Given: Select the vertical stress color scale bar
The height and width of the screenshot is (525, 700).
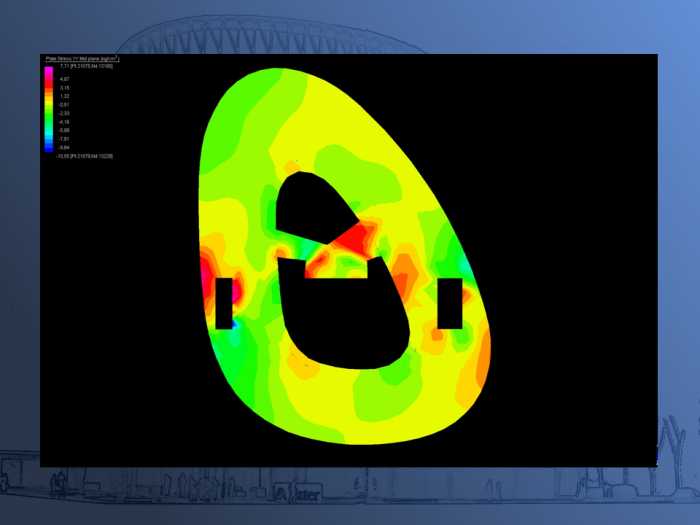Looking at the screenshot, I should pyautogui.click(x=49, y=110).
